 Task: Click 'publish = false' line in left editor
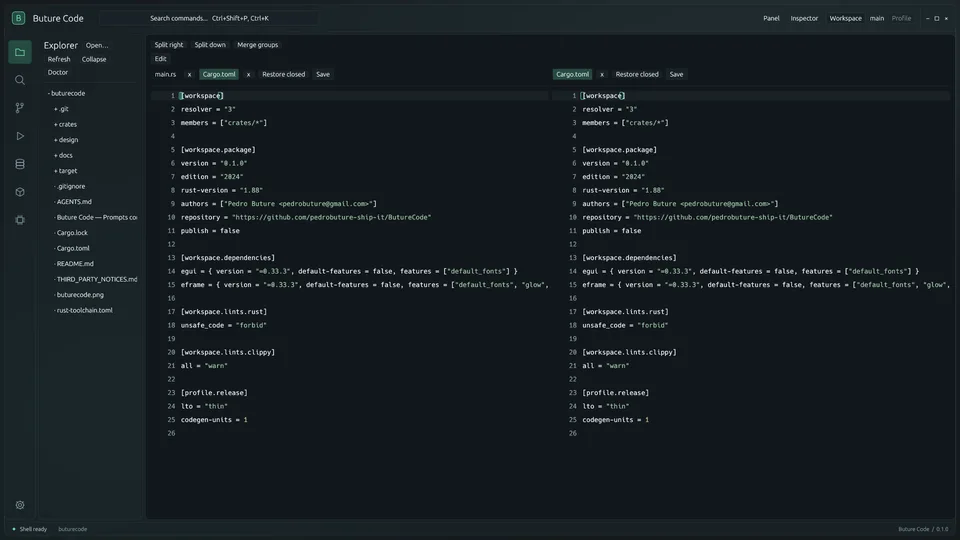click(210, 231)
